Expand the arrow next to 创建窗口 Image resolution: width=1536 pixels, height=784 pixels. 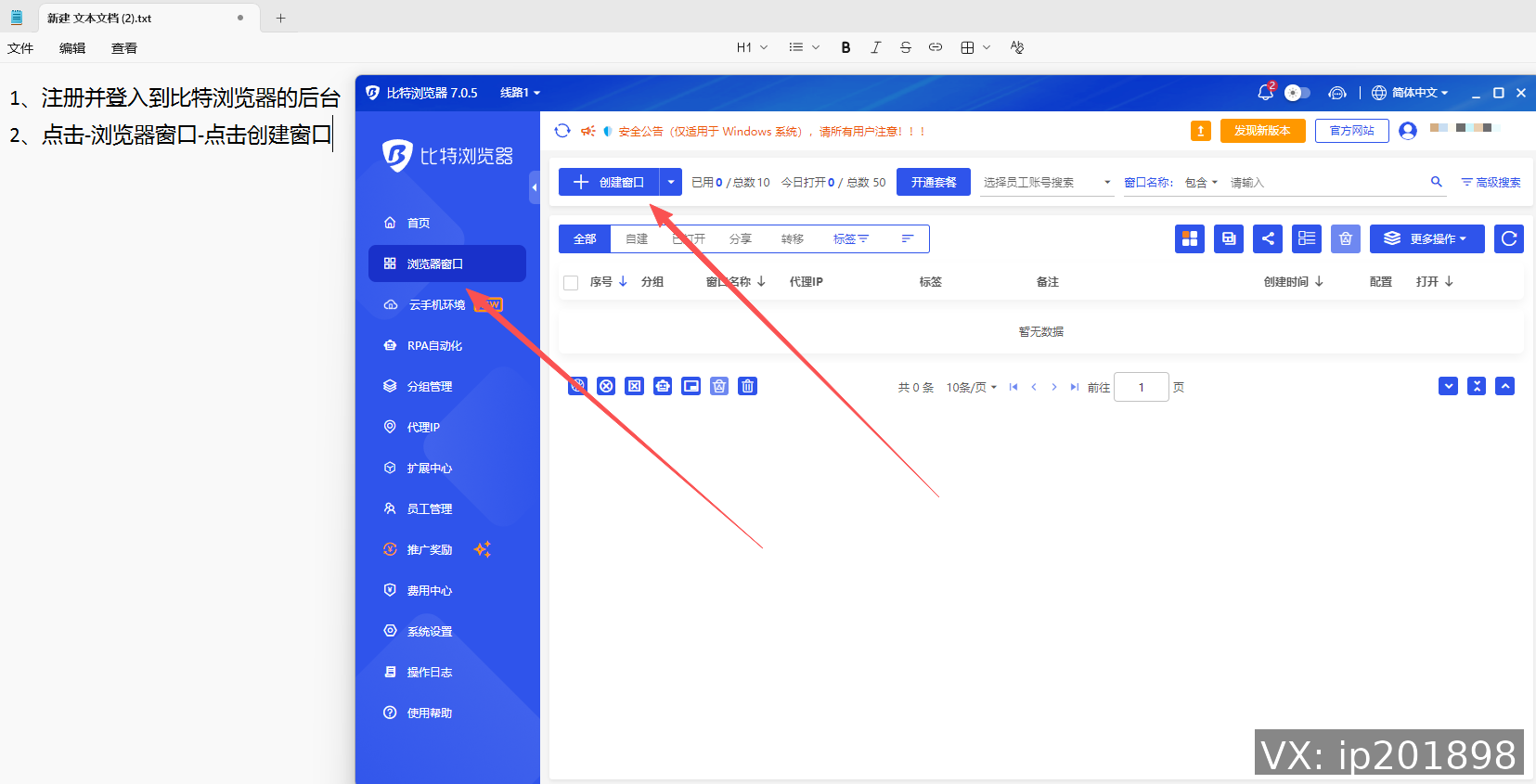[671, 182]
